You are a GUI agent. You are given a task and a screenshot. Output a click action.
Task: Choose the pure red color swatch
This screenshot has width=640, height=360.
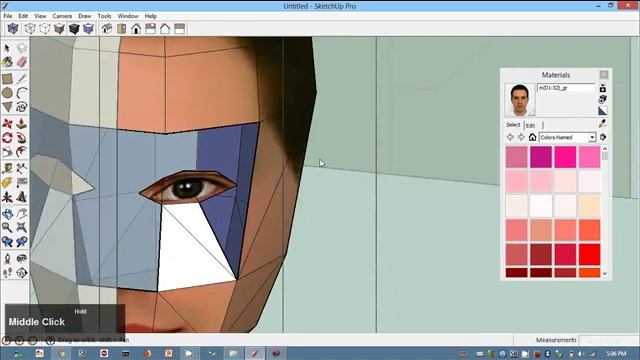click(x=589, y=254)
